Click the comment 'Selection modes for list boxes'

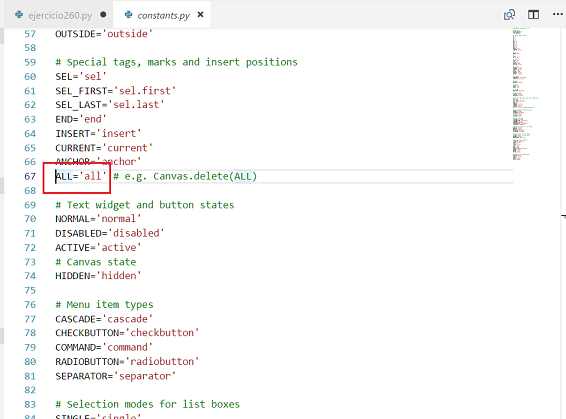[x=147, y=404]
